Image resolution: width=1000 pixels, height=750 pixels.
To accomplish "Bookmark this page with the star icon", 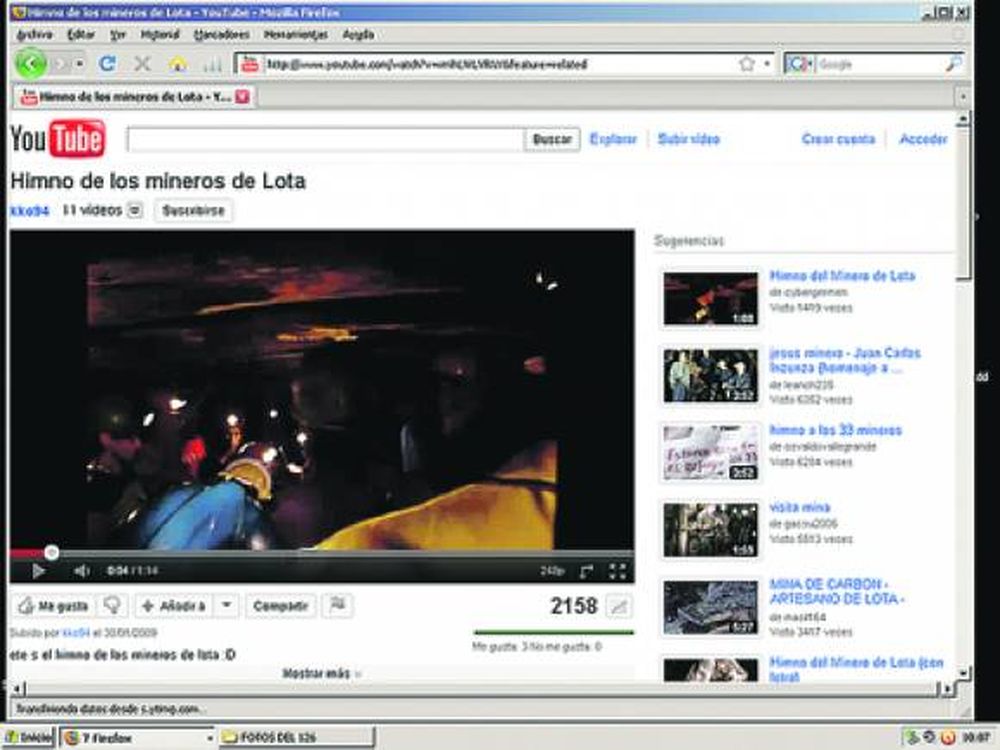I will point(746,64).
